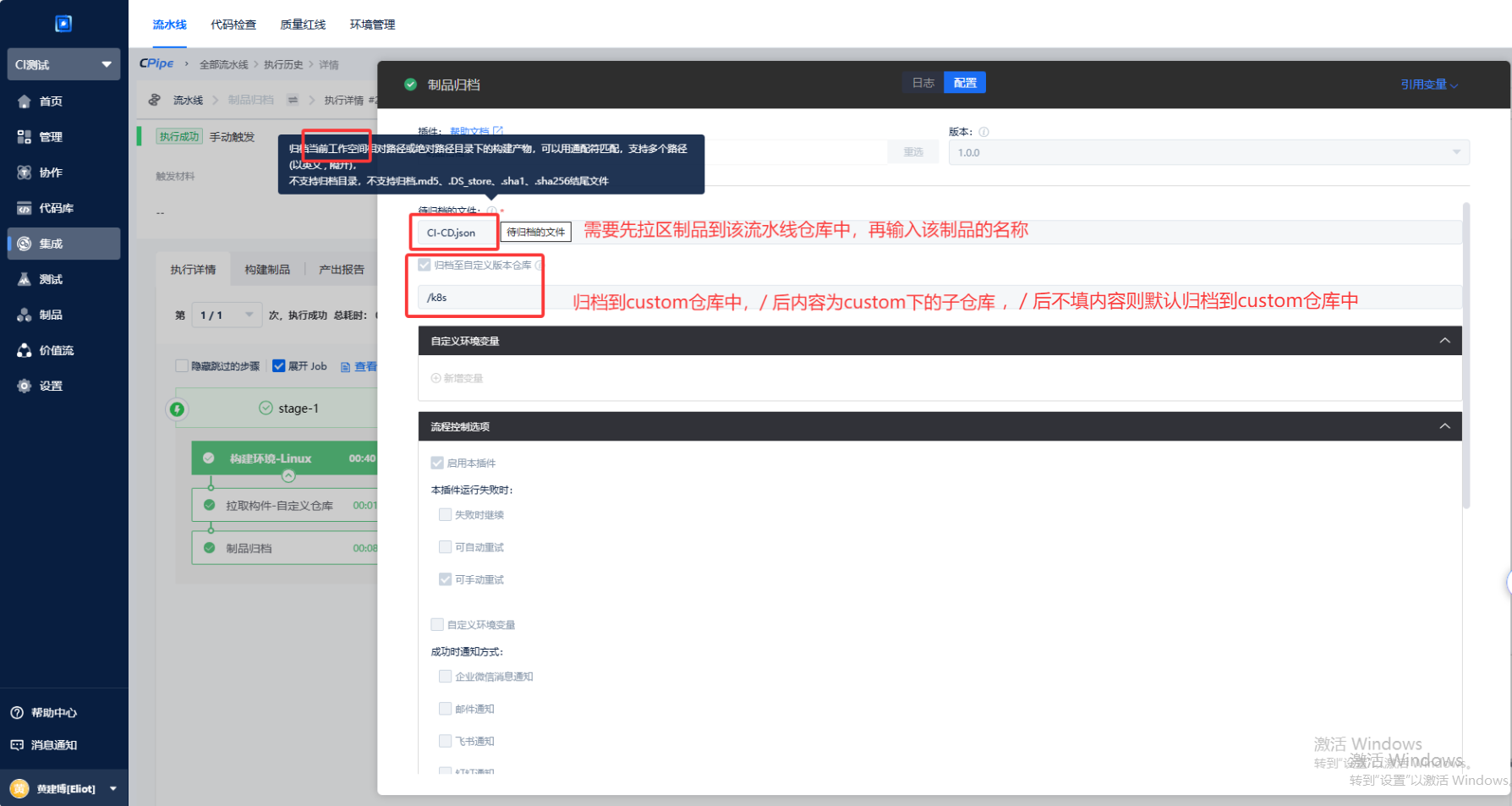Toggle 可手动重试 checkbox

445,579
